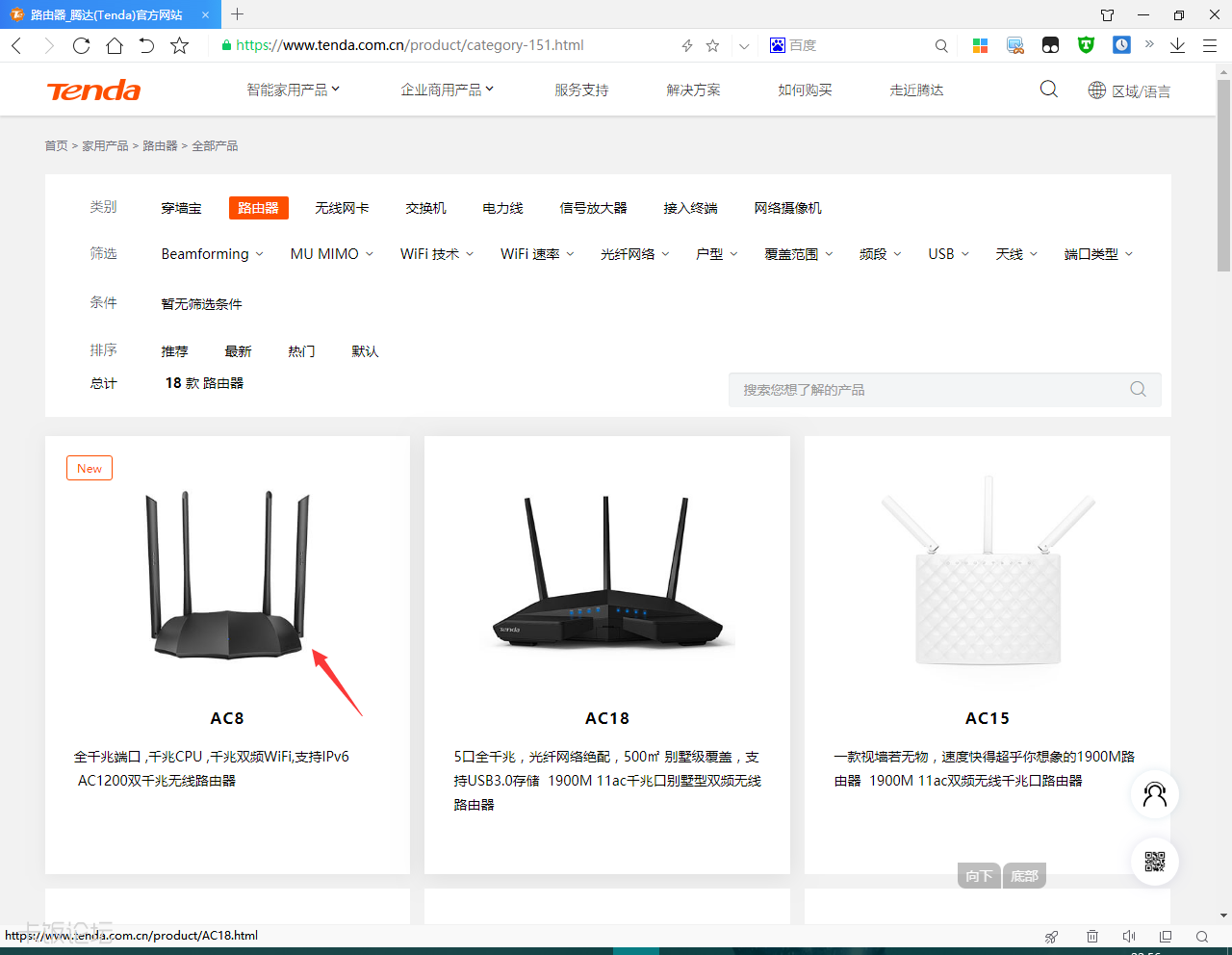Click the 向下 scroll button
Viewport: 1232px width, 955px height.
[x=979, y=876]
